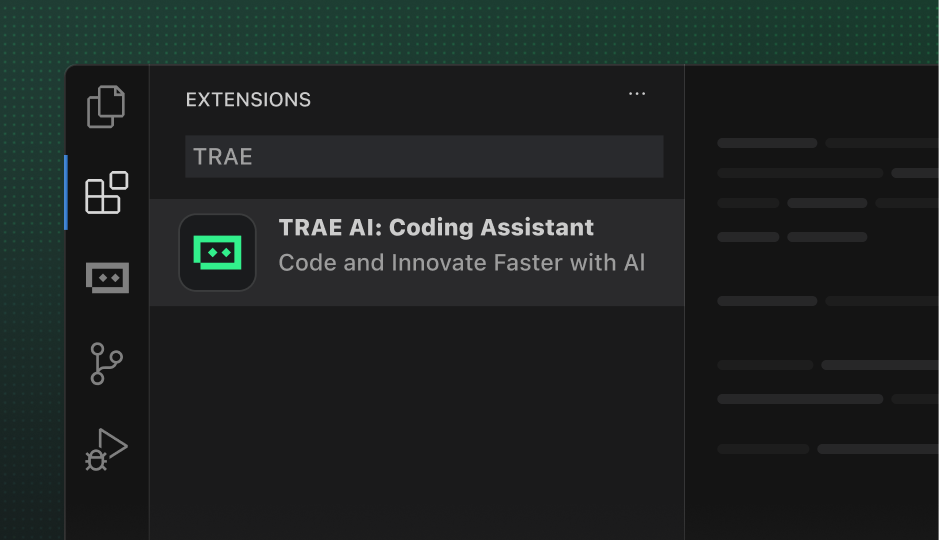The image size is (939, 540).
Task: Select the TRAE AI: Coding Assistant result
Action: point(436,228)
